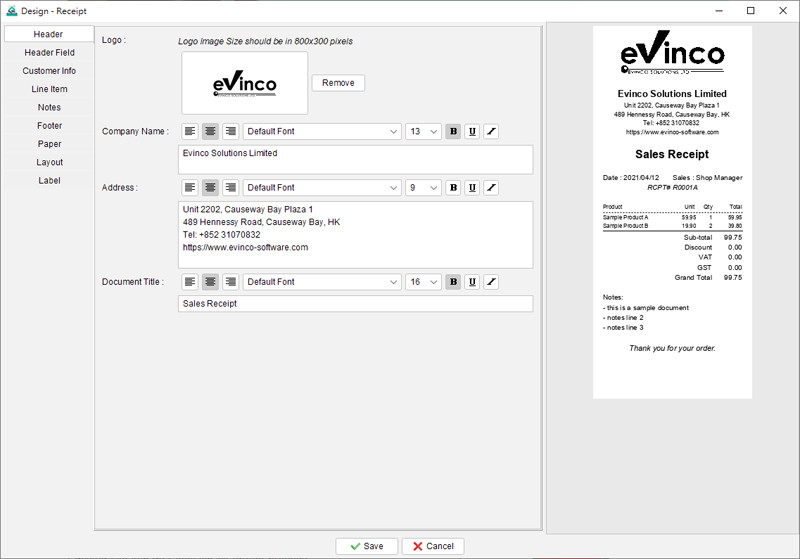Open Company Name font dropdown
The image size is (800, 559).
click(x=322, y=131)
